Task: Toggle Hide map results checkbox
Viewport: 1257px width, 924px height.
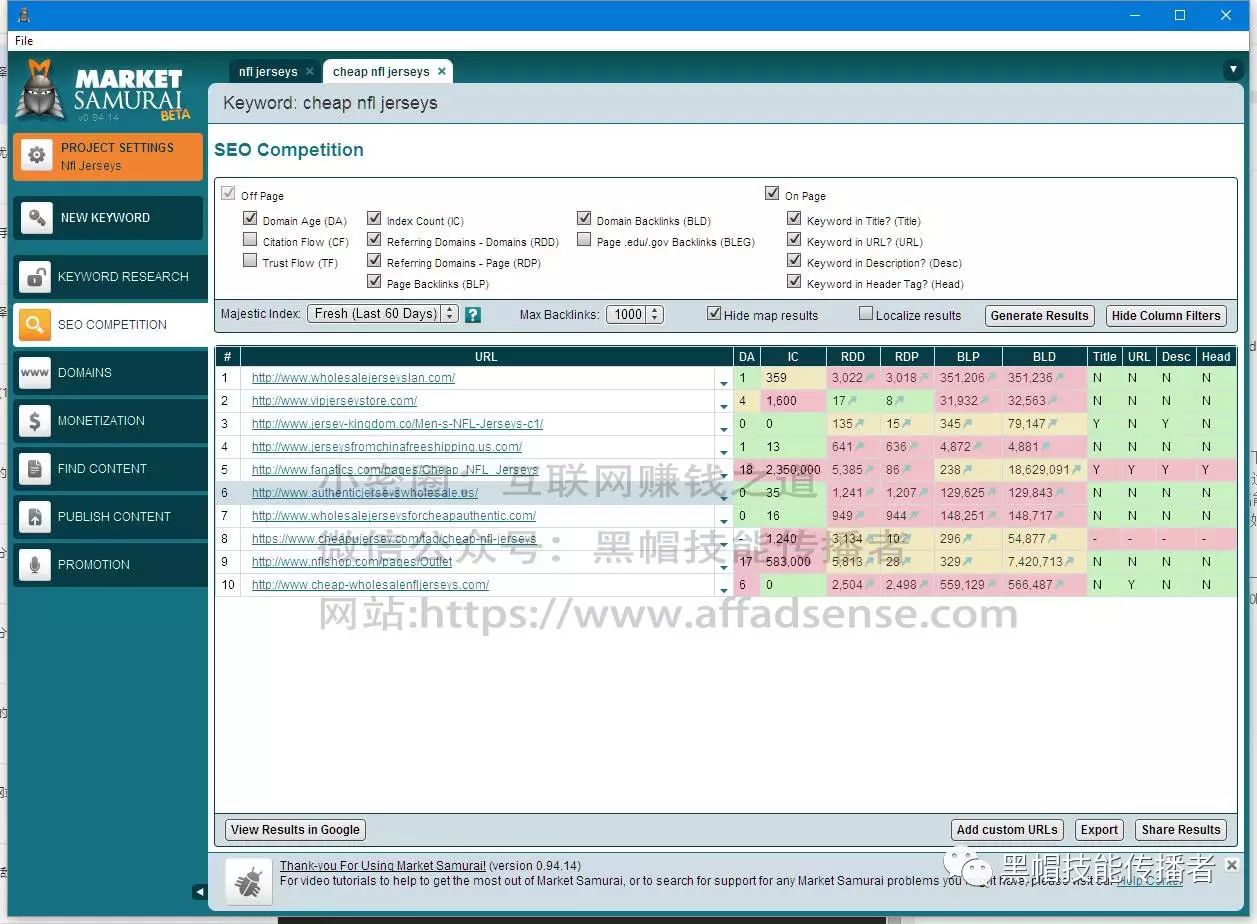Action: point(714,313)
